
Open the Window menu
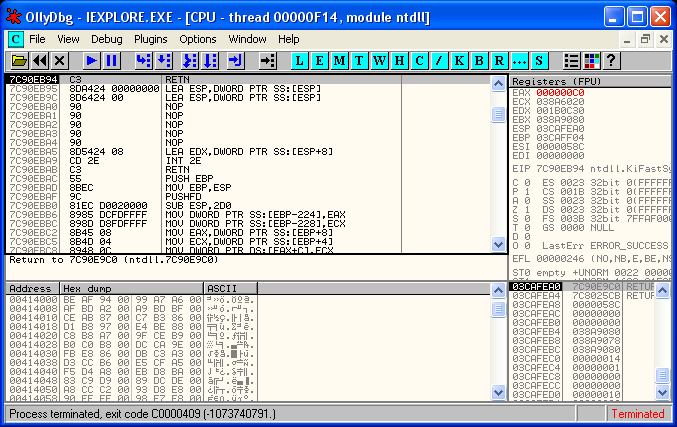coord(247,39)
